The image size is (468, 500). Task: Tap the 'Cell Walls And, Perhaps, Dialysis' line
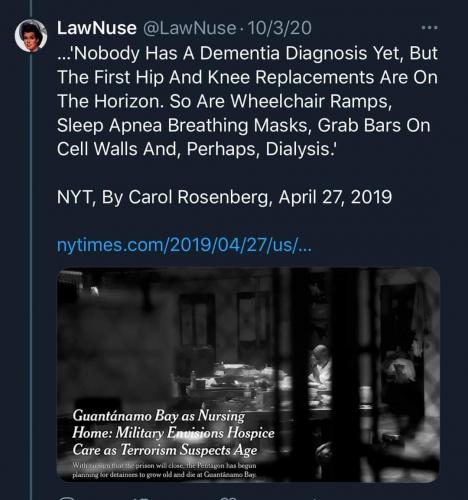tap(197, 149)
